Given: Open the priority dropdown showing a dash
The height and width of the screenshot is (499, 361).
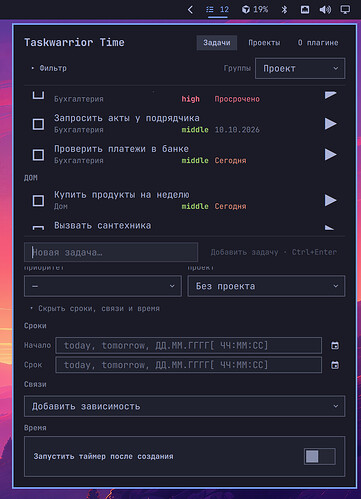Looking at the screenshot, I should 103,286.
